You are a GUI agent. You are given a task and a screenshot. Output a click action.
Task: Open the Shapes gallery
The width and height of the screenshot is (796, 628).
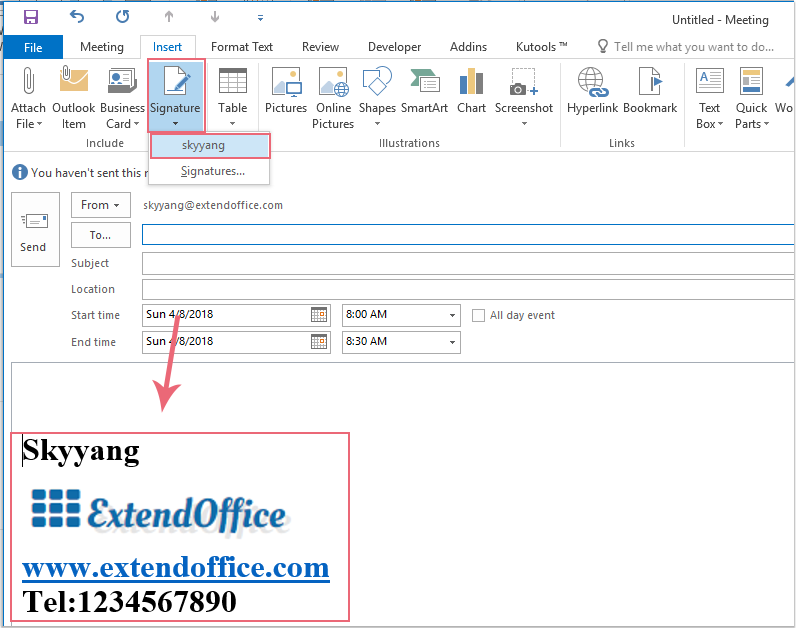(x=377, y=97)
